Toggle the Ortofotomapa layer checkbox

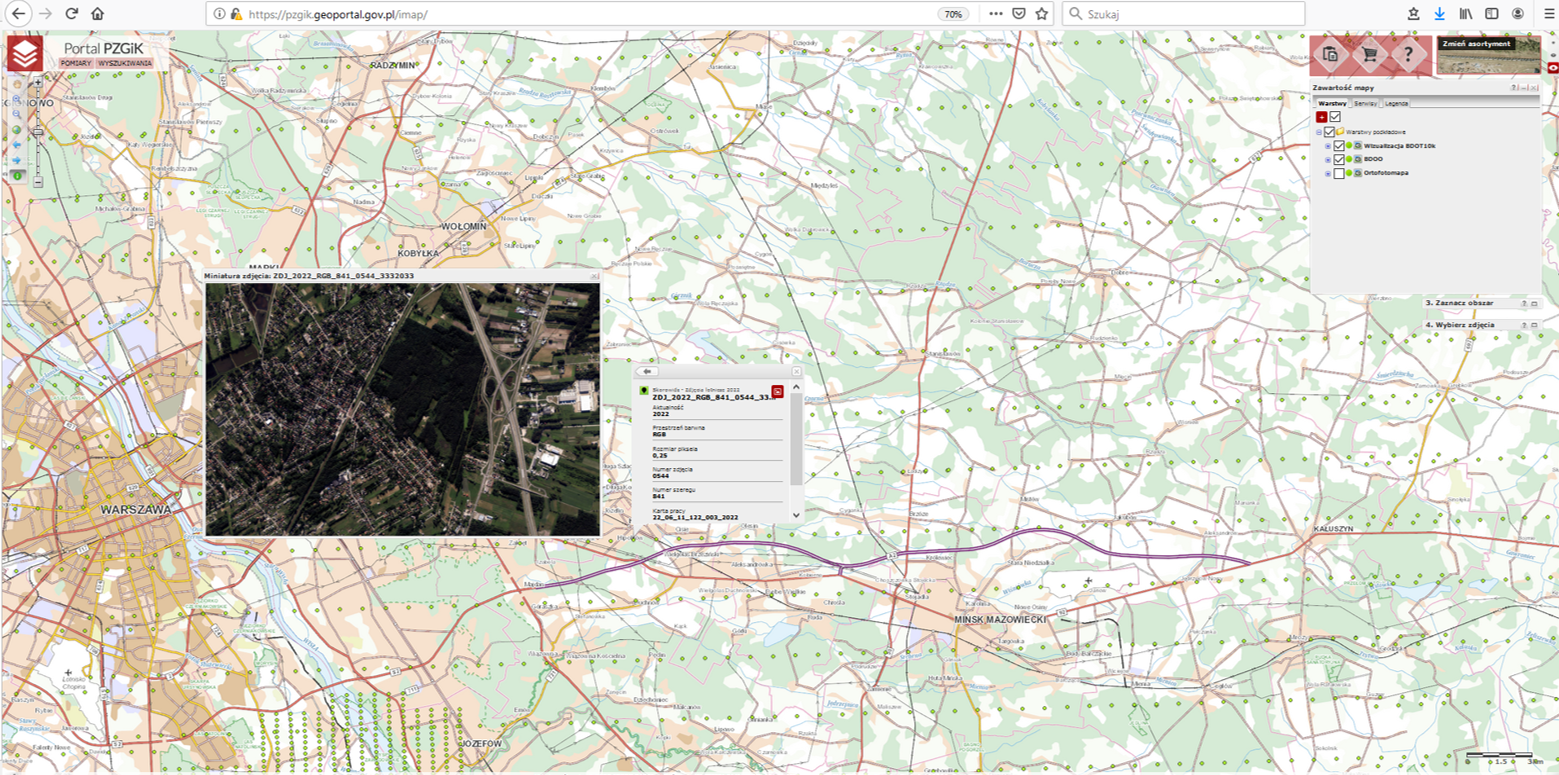pos(1339,173)
